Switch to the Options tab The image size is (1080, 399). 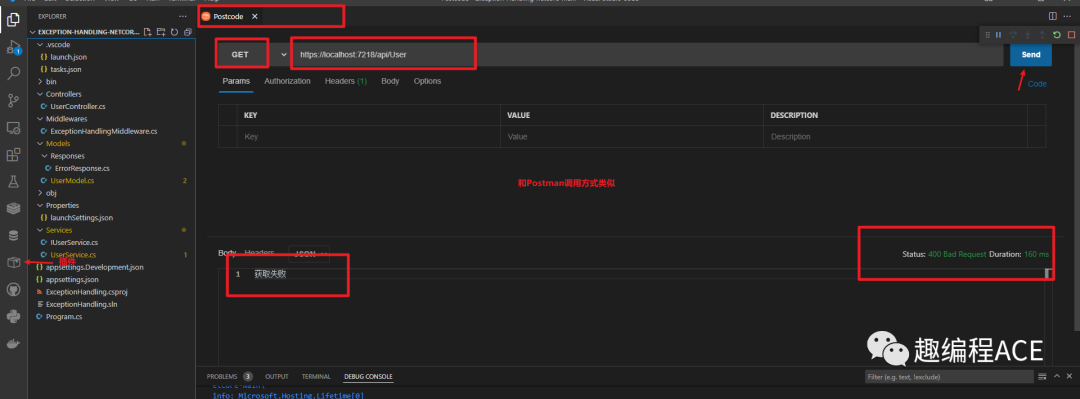[427, 81]
